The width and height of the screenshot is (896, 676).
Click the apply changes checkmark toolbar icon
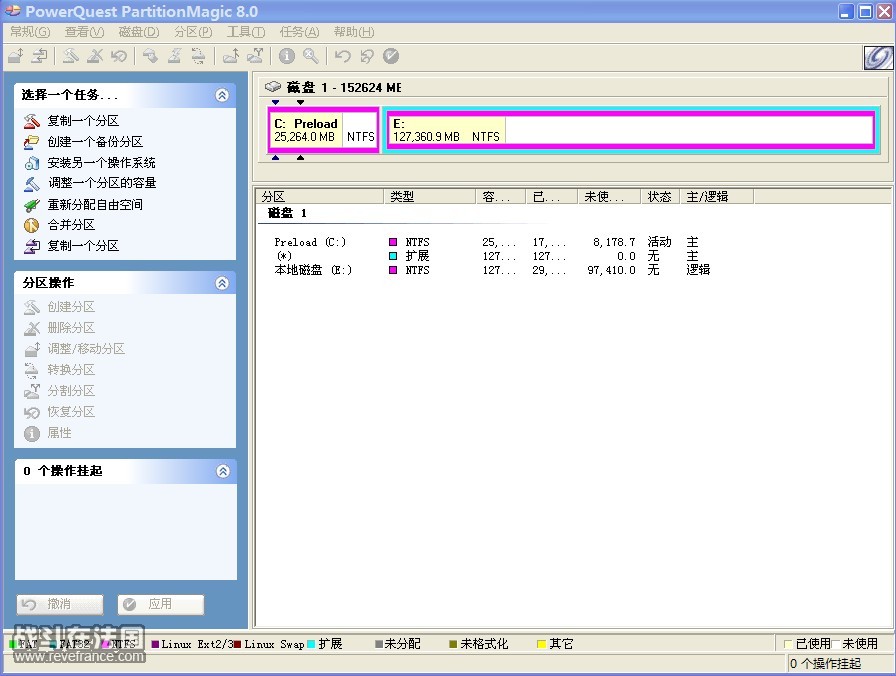tap(391, 56)
